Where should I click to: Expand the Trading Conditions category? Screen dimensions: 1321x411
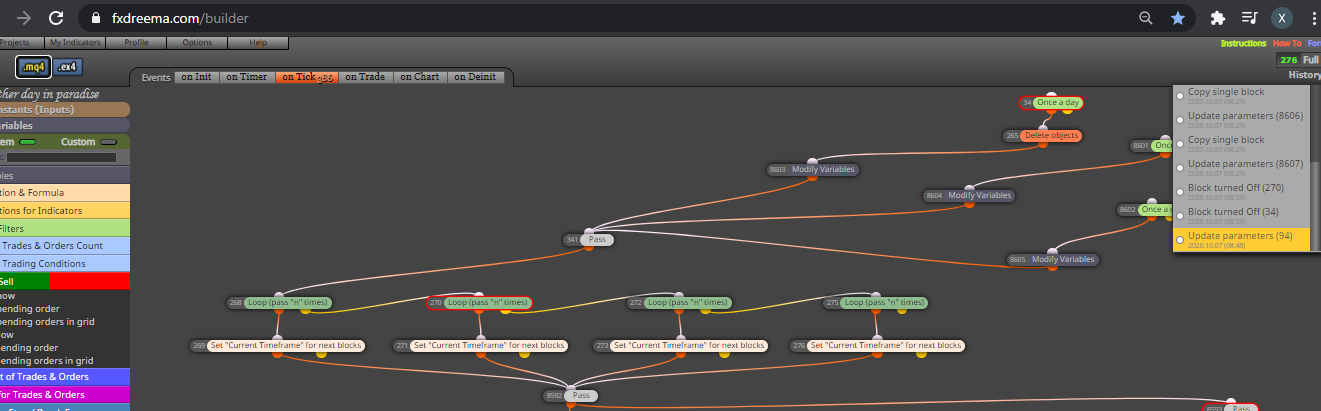point(65,263)
